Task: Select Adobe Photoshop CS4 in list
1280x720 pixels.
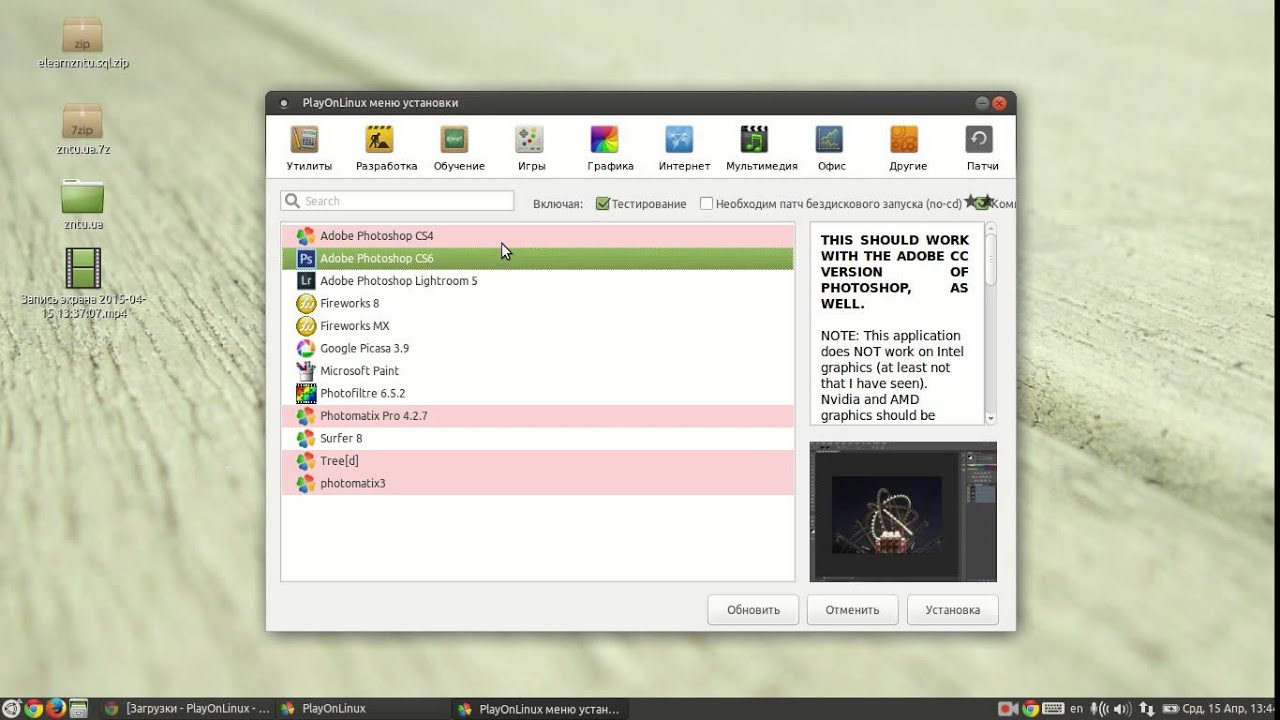Action: point(538,236)
